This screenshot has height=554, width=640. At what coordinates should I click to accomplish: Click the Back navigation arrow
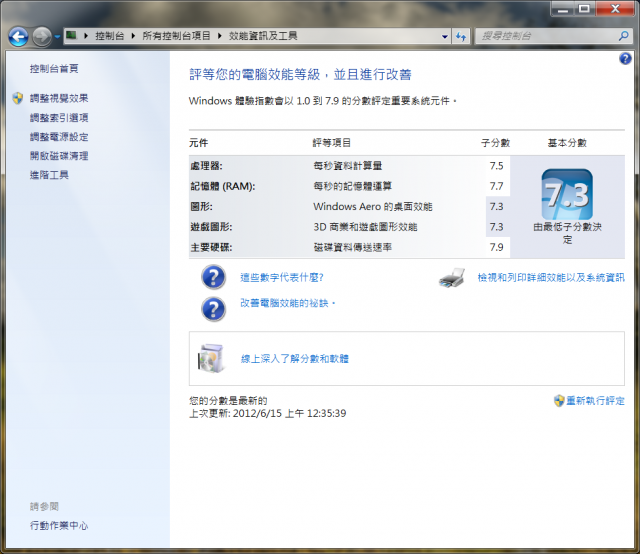point(18,37)
